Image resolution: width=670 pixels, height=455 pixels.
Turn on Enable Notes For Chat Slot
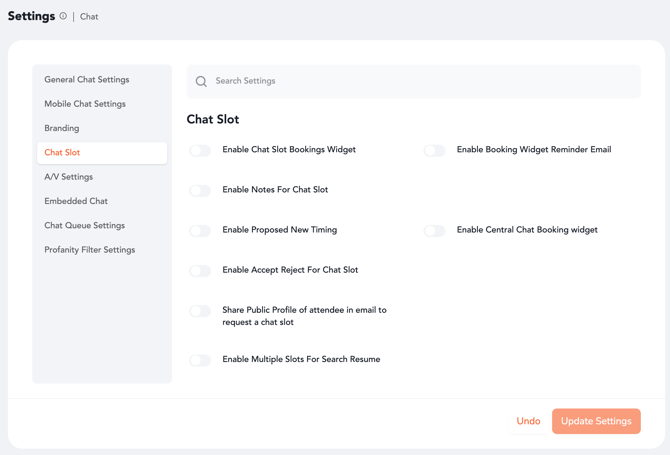pos(200,190)
